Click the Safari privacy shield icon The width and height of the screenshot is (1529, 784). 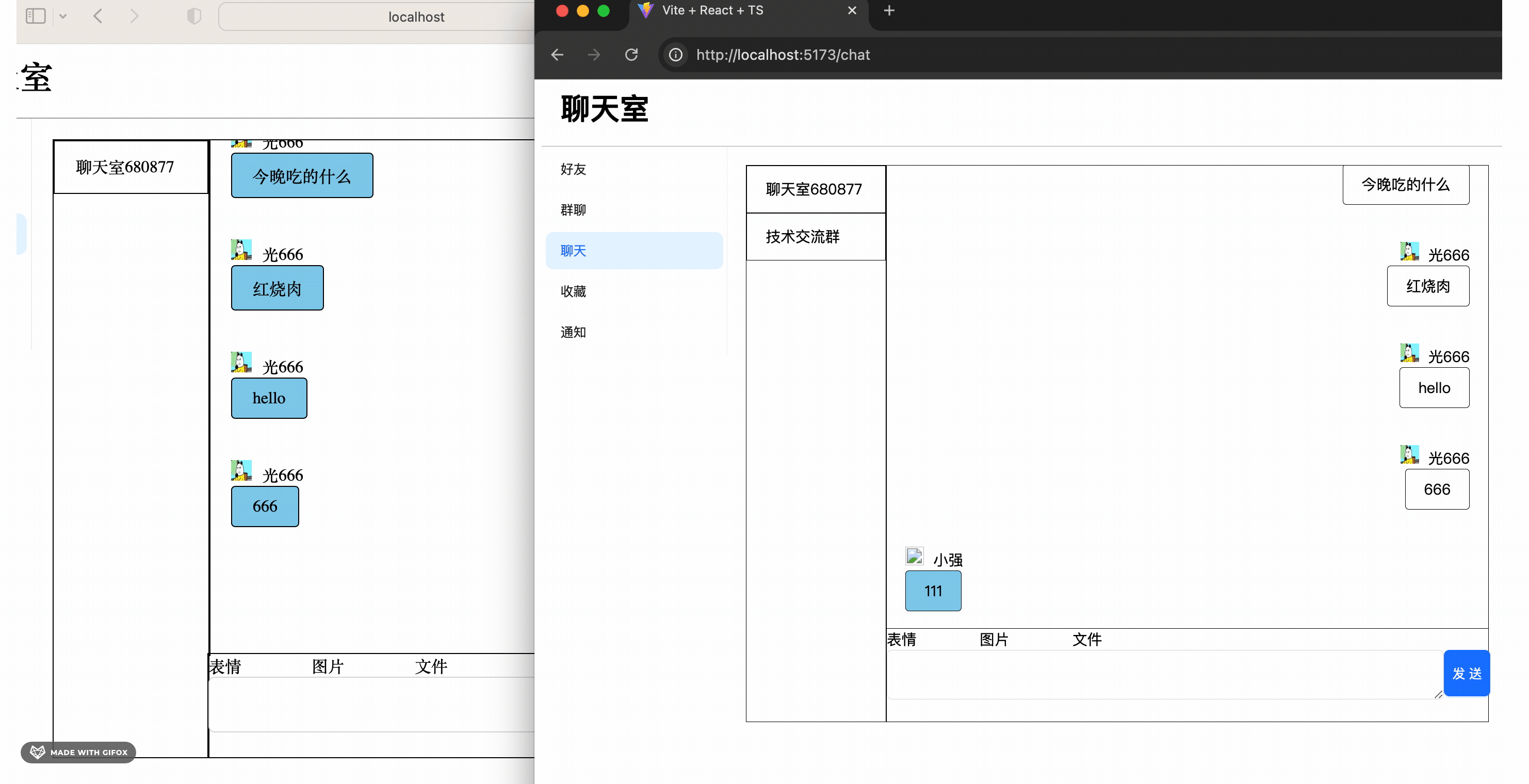coord(194,16)
